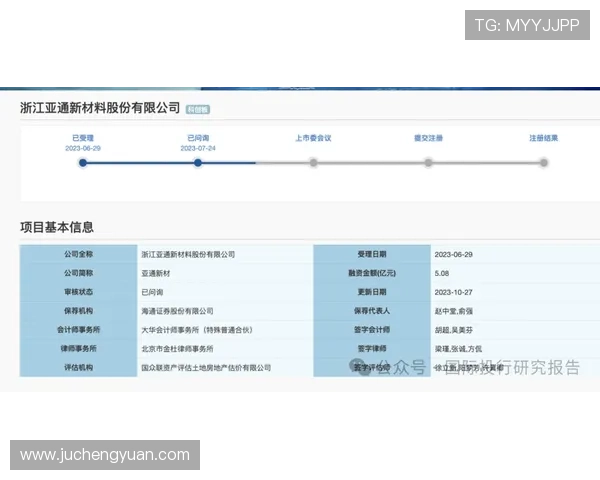Click the 签字会计师 header cell

pos(372,330)
